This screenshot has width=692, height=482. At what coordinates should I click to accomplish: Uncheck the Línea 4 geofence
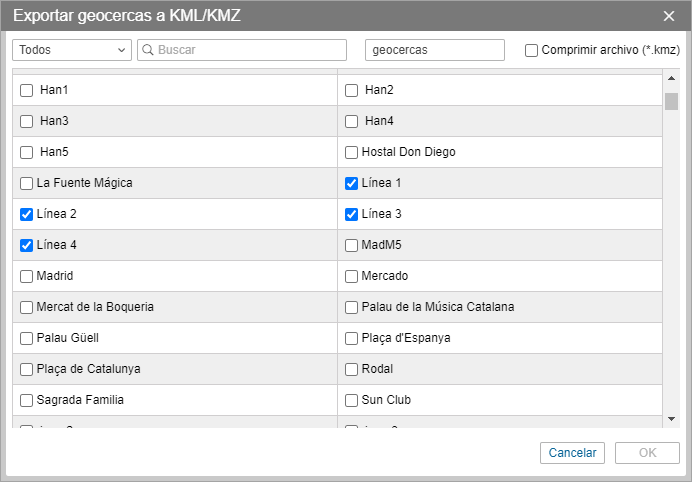click(x=27, y=245)
